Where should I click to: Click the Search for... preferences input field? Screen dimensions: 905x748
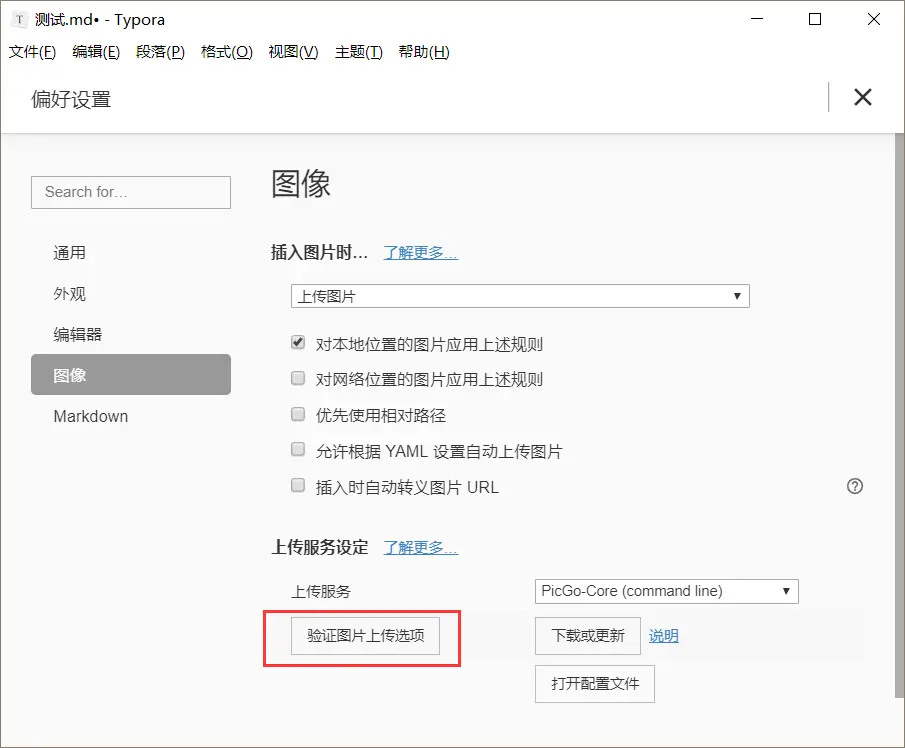131,192
